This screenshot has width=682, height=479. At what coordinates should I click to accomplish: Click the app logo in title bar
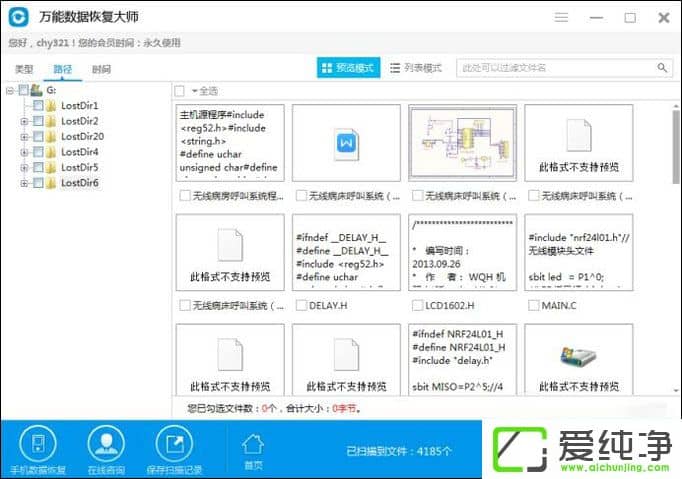(18, 17)
